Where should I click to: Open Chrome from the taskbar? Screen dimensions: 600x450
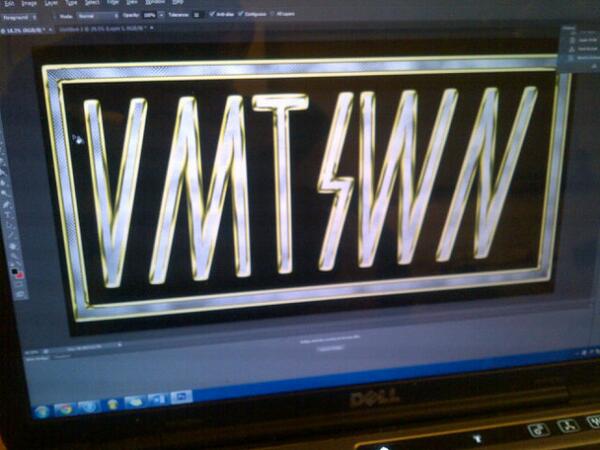pyautogui.click(x=65, y=409)
